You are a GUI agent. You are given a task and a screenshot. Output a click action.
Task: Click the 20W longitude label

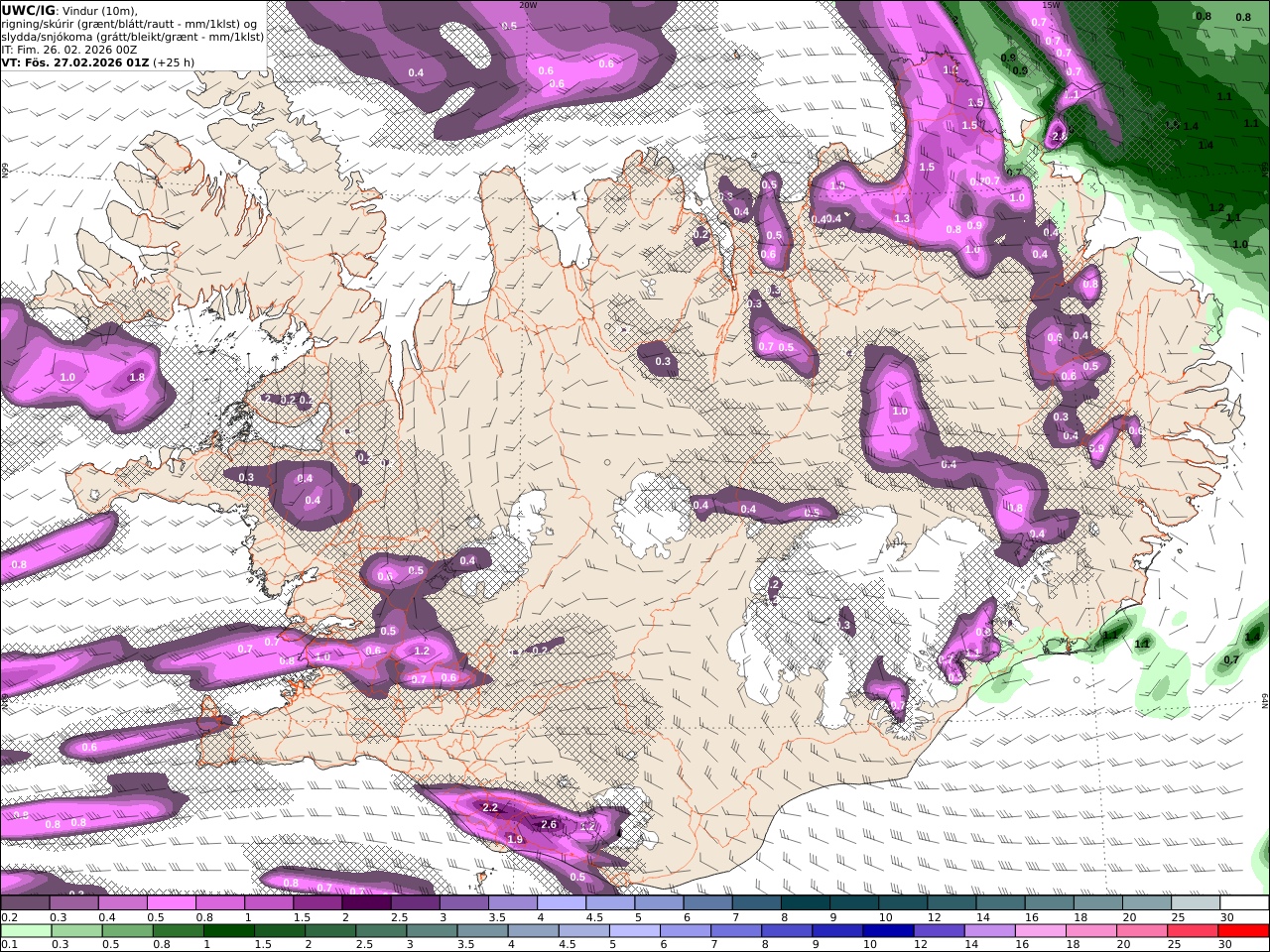pos(528,5)
